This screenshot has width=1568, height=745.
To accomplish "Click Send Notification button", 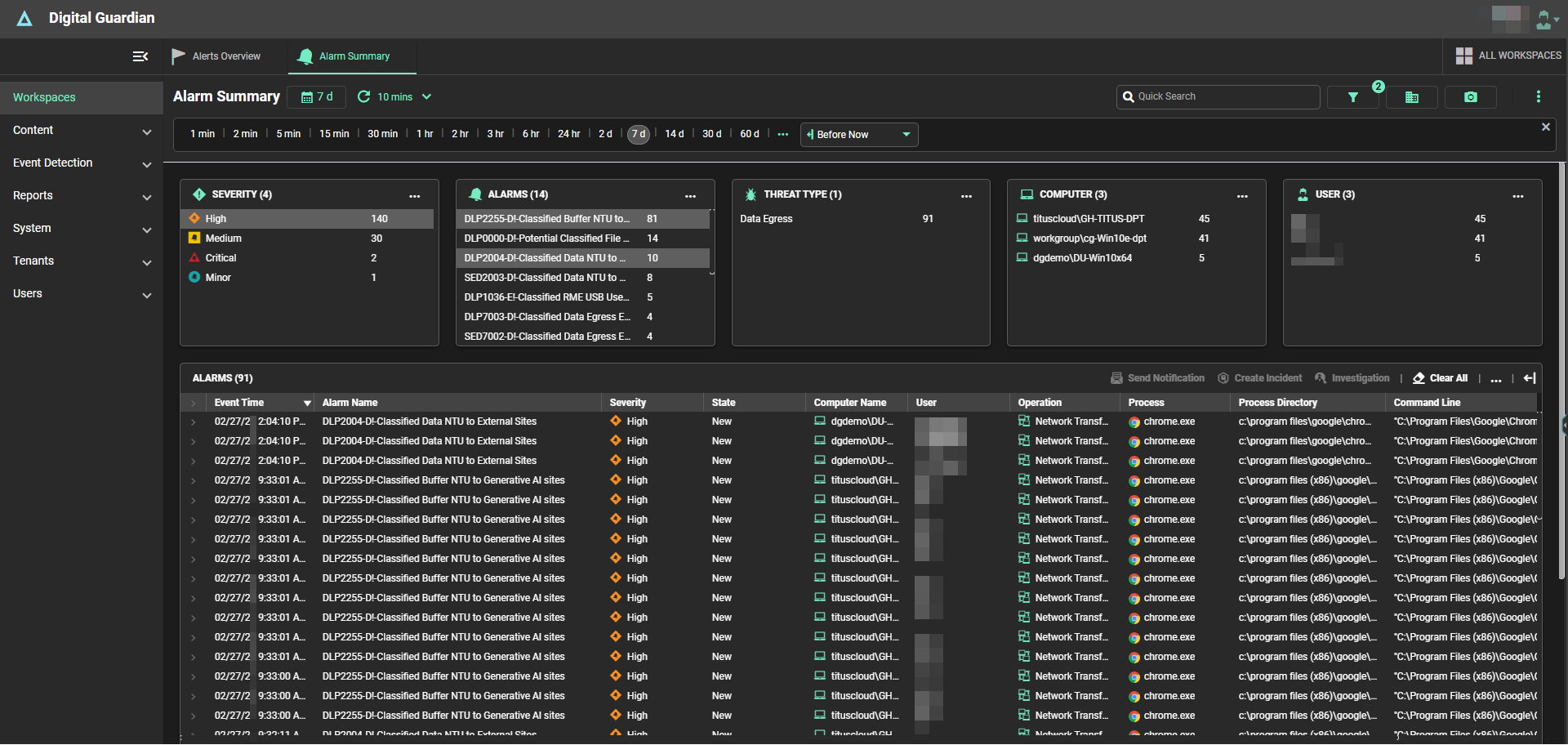I will [1157, 378].
